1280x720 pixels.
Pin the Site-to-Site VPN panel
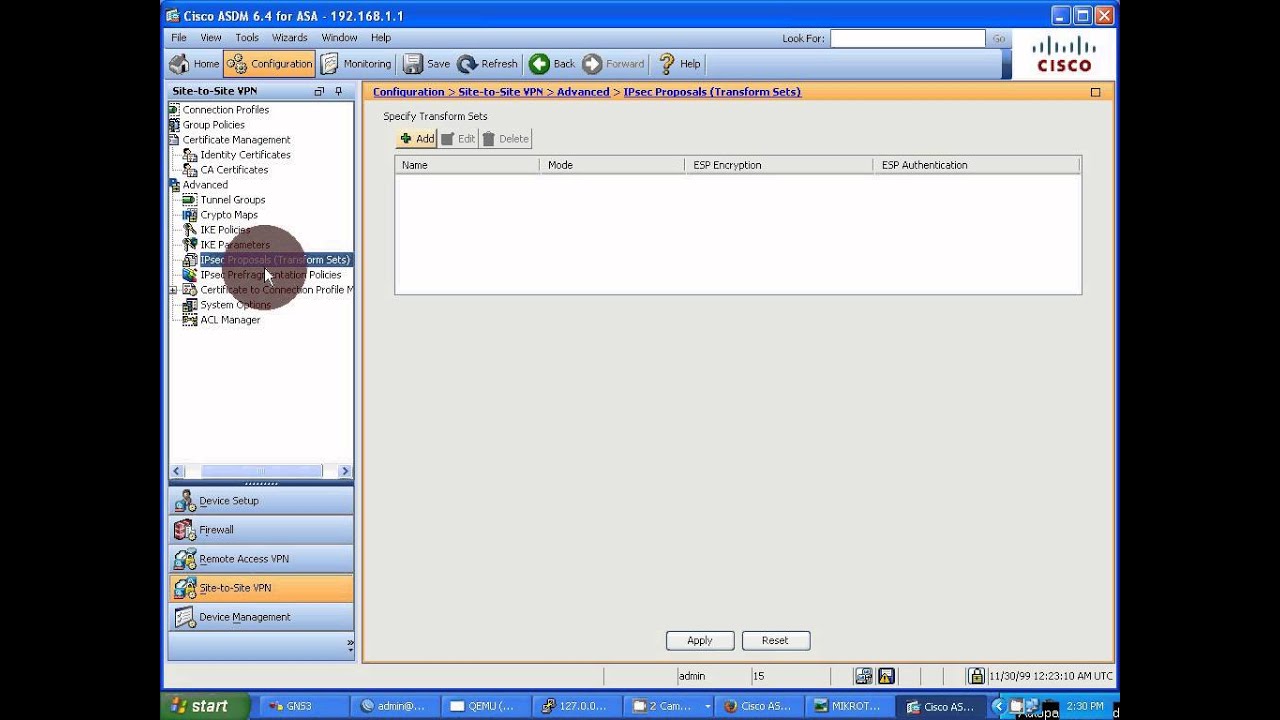point(338,91)
